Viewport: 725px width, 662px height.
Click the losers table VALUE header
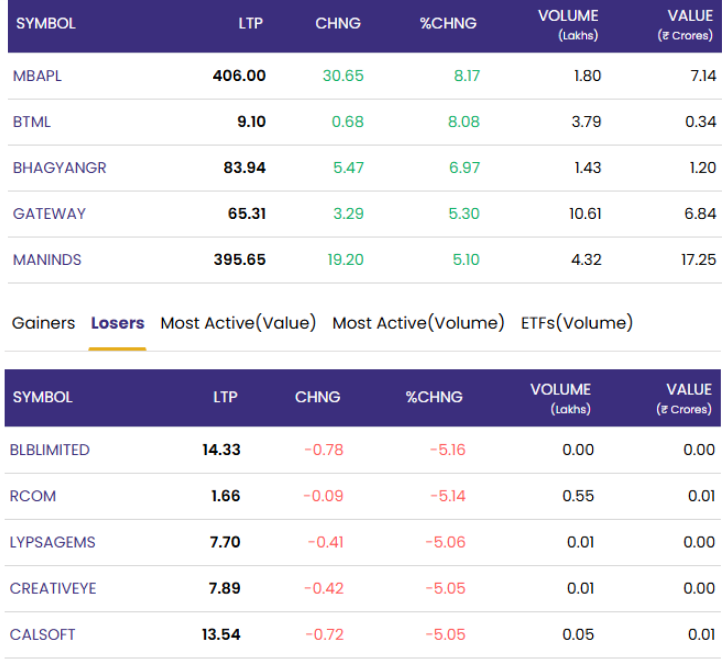(684, 398)
